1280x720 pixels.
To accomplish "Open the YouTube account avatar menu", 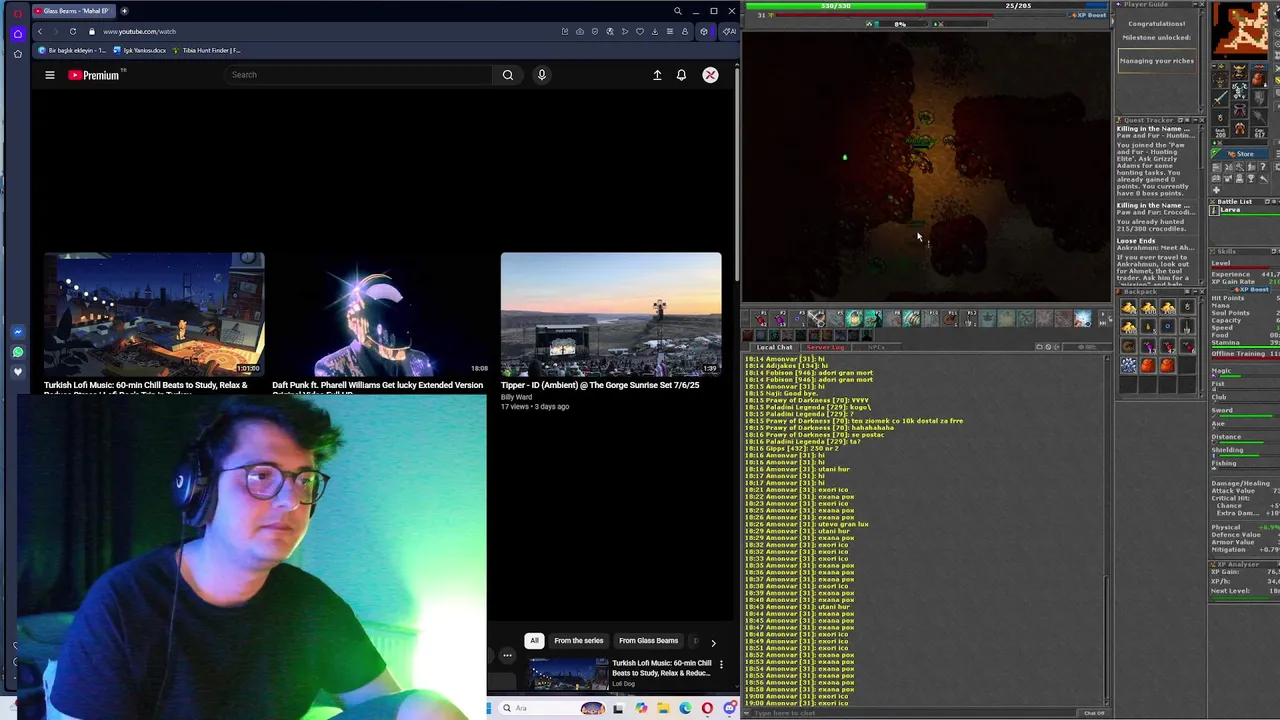I will [x=710, y=75].
